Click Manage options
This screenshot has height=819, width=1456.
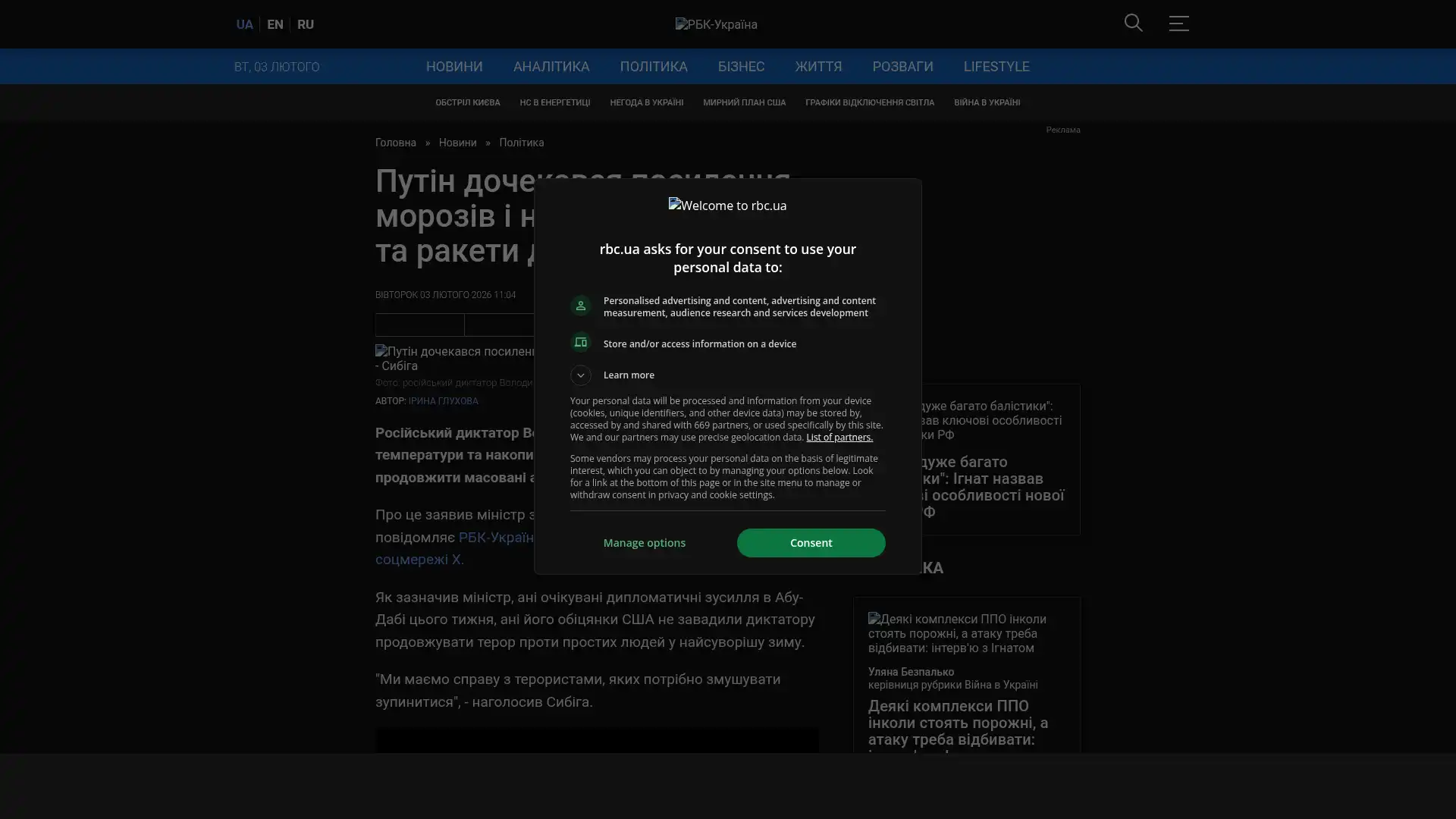644,543
